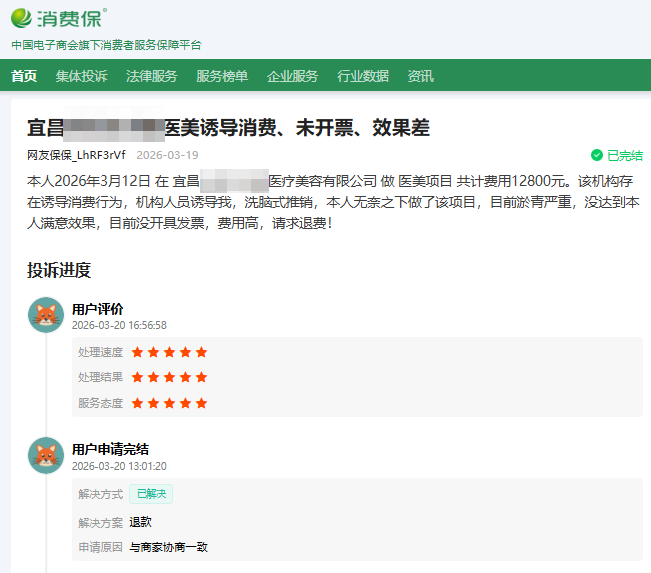Click the username 网友保保_LhRF3rVf

(76, 155)
